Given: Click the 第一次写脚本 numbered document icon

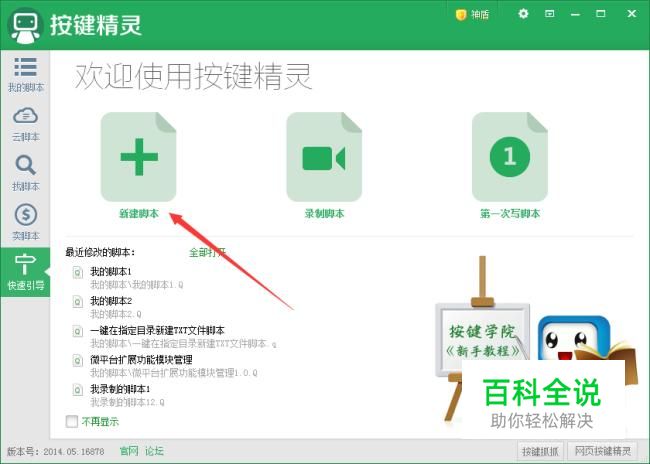Looking at the screenshot, I should tap(510, 157).
